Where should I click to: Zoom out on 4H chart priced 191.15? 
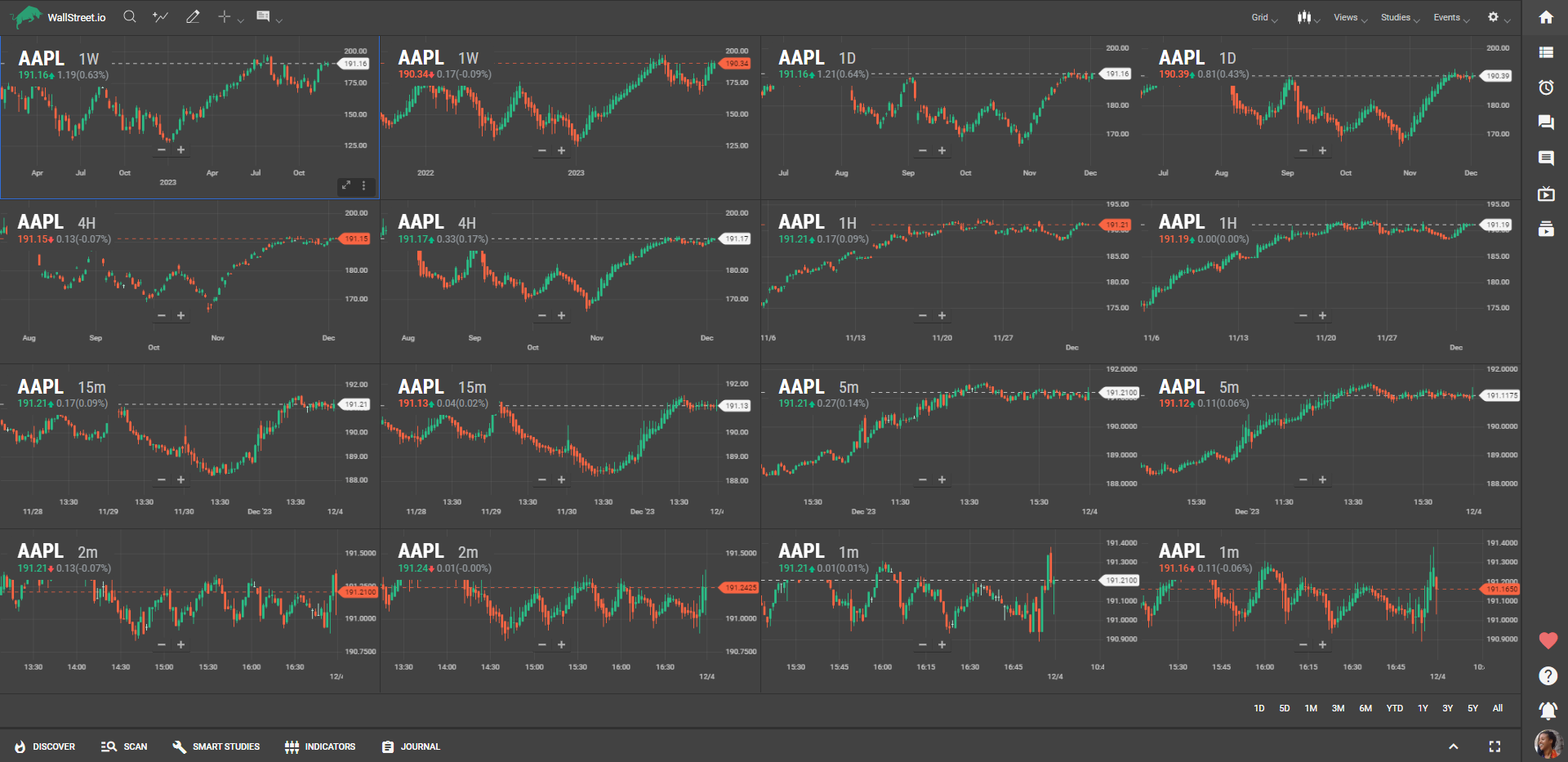161,315
